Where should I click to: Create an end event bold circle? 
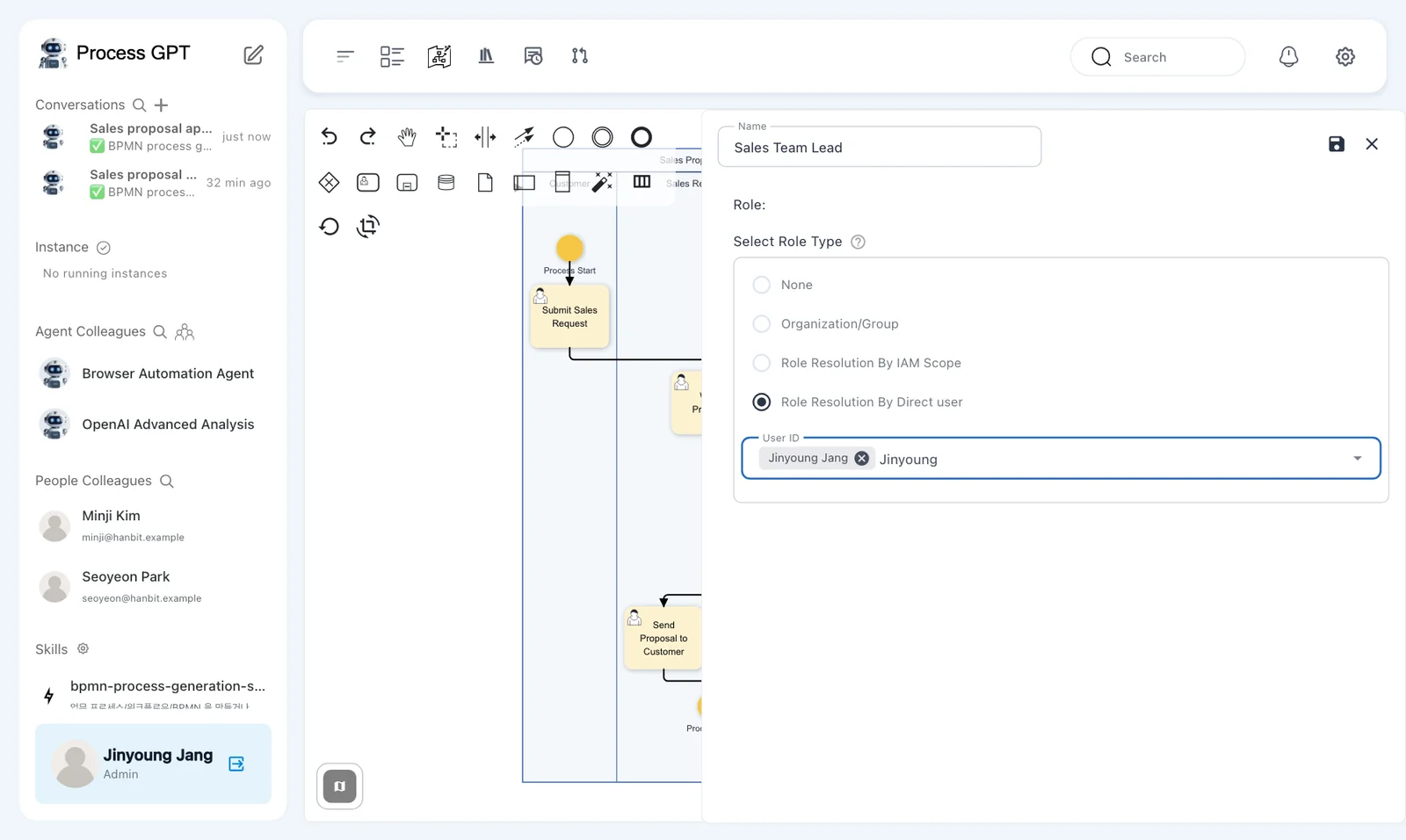[641, 137]
